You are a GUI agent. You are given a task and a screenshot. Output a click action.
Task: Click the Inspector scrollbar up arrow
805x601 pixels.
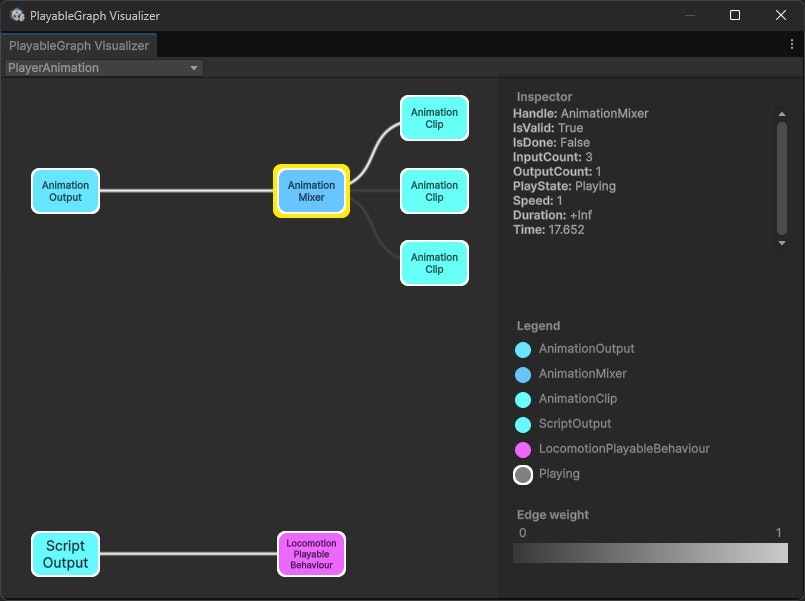click(x=782, y=113)
